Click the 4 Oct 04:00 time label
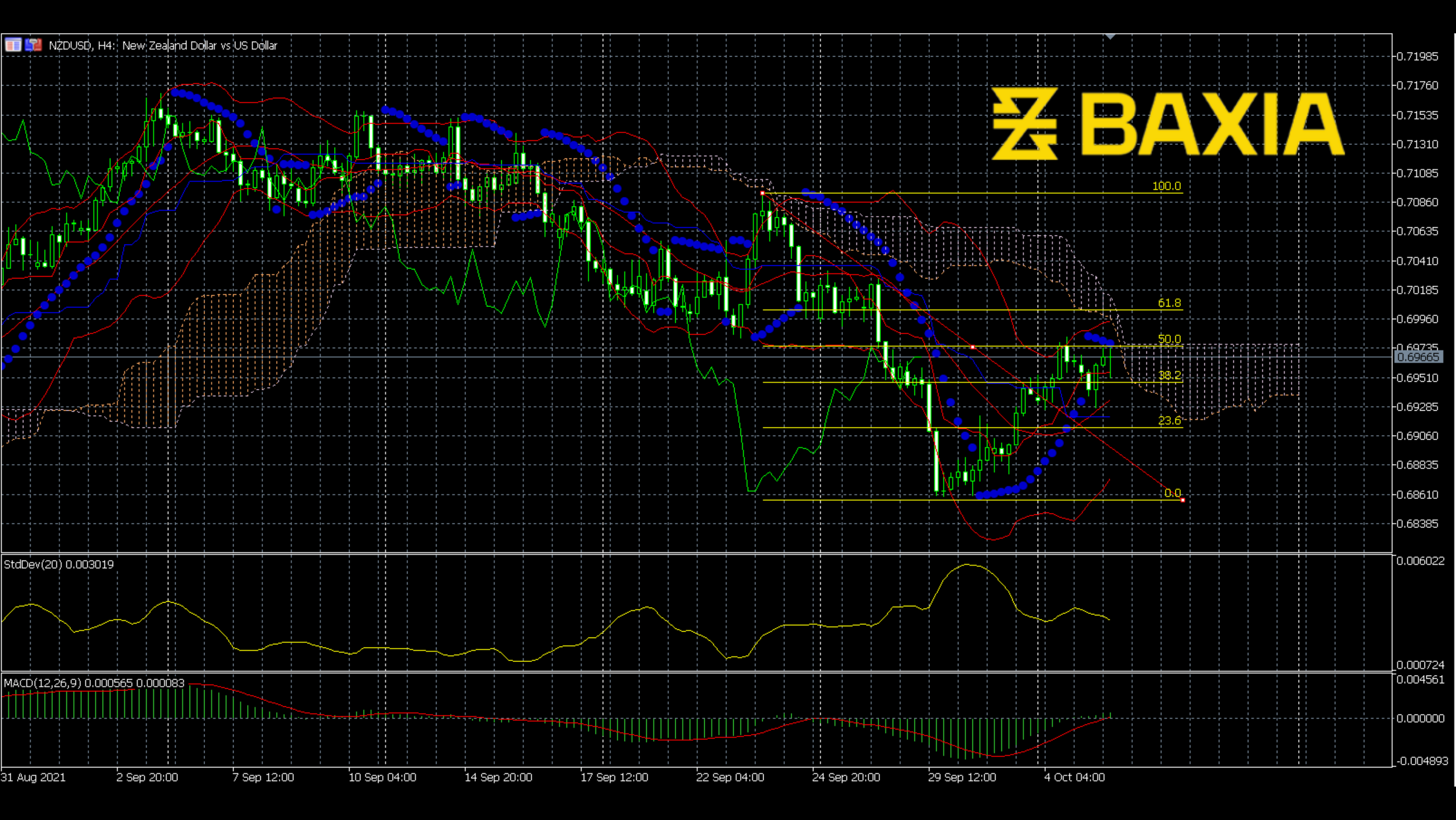1456x820 pixels. pos(1074,777)
